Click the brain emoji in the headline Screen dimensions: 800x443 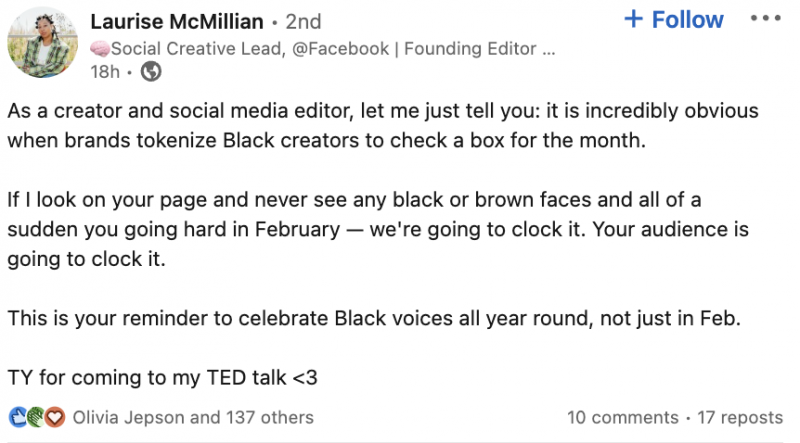[100, 49]
